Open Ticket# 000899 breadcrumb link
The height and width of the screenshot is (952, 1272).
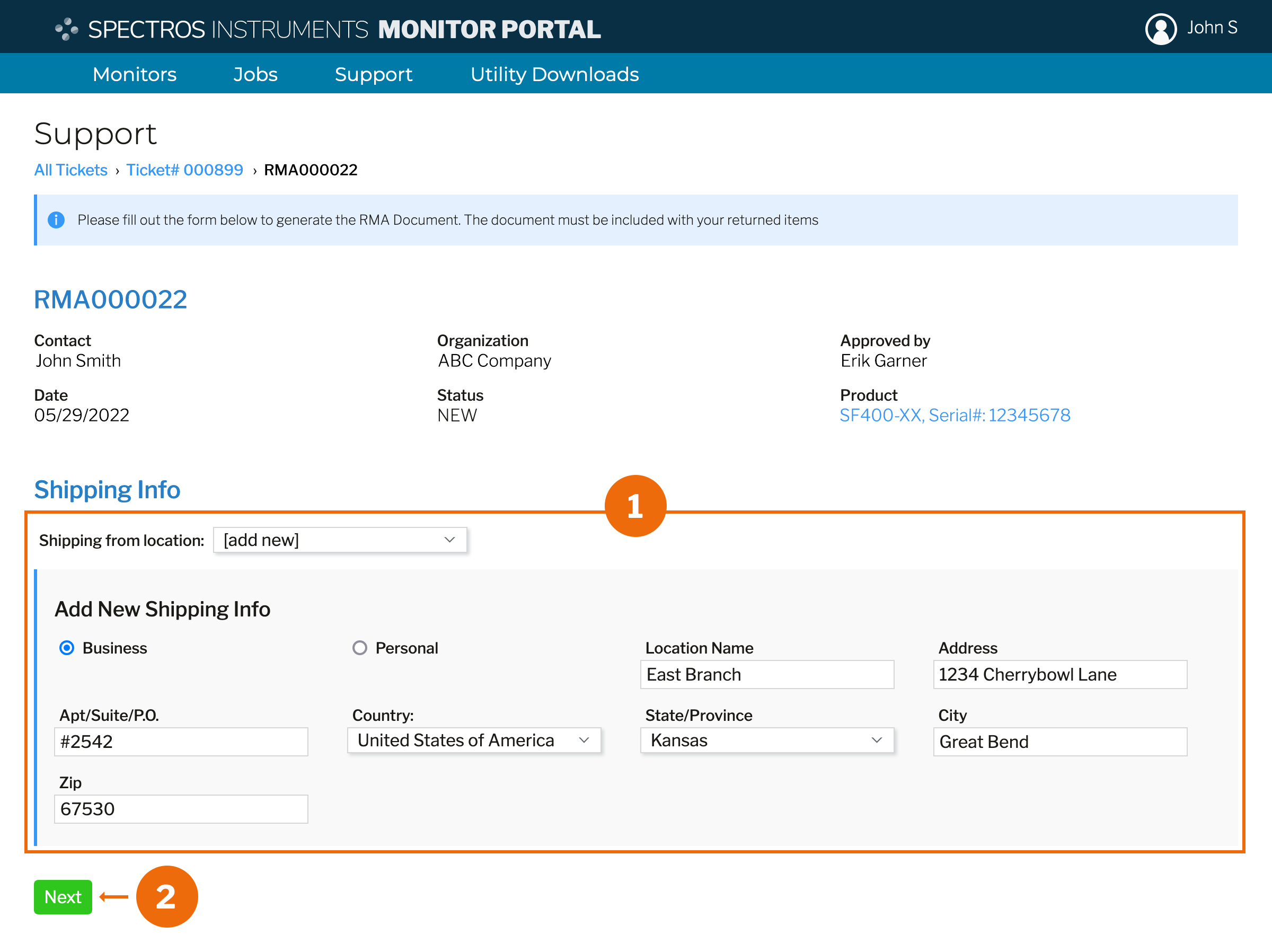184,170
